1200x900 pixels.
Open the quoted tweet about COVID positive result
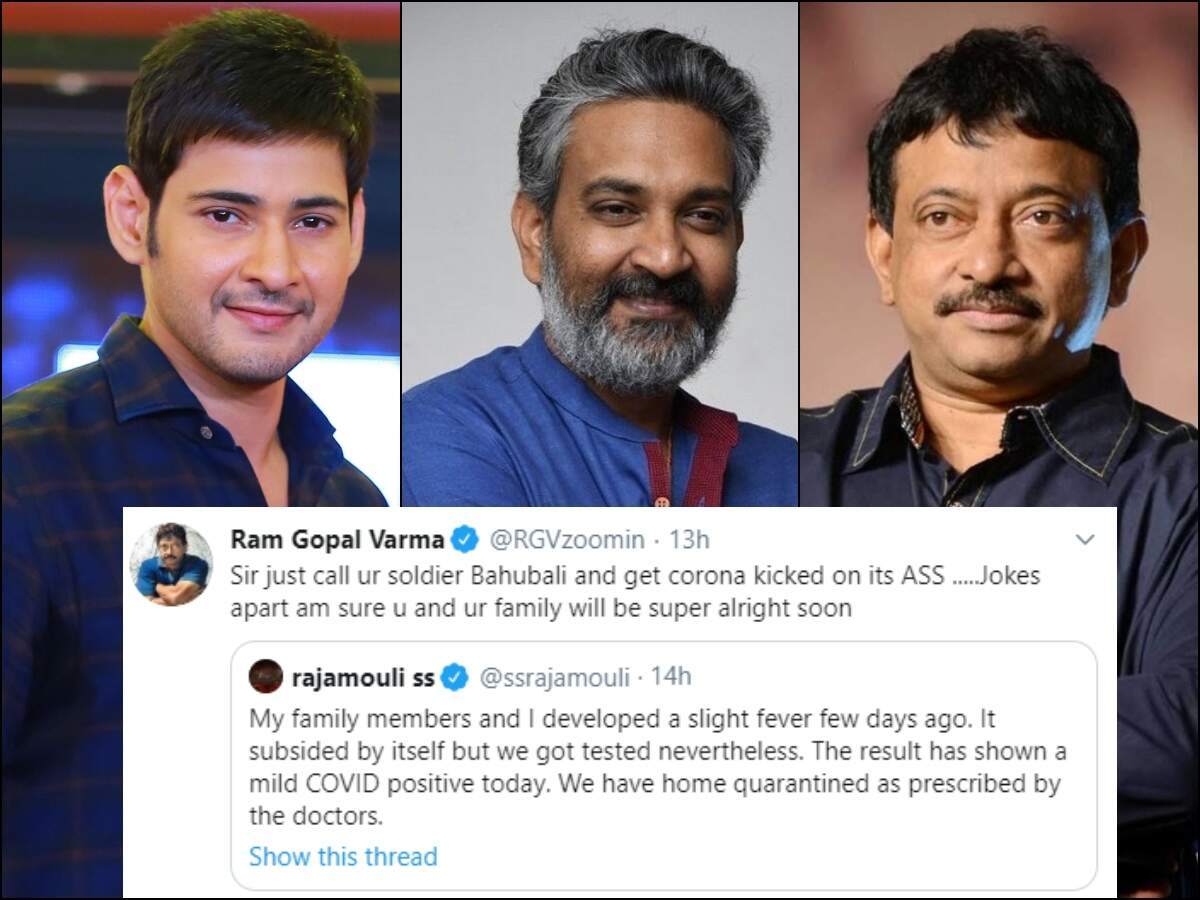click(x=663, y=766)
